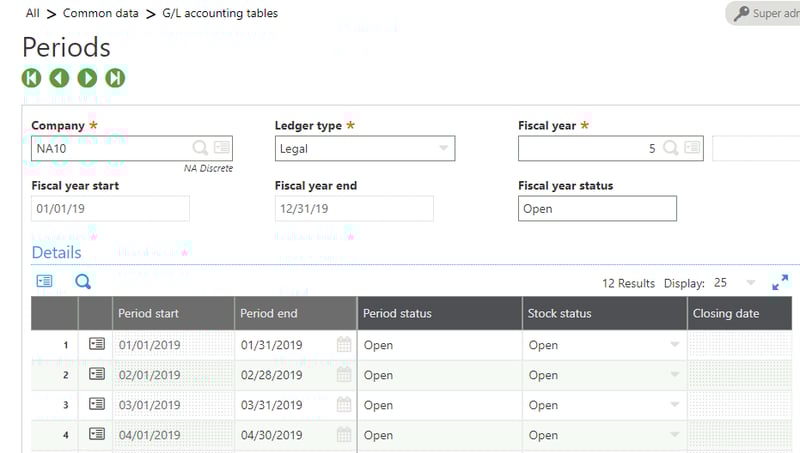Expand Details grid to full screen
The image size is (800, 453).
click(x=780, y=283)
